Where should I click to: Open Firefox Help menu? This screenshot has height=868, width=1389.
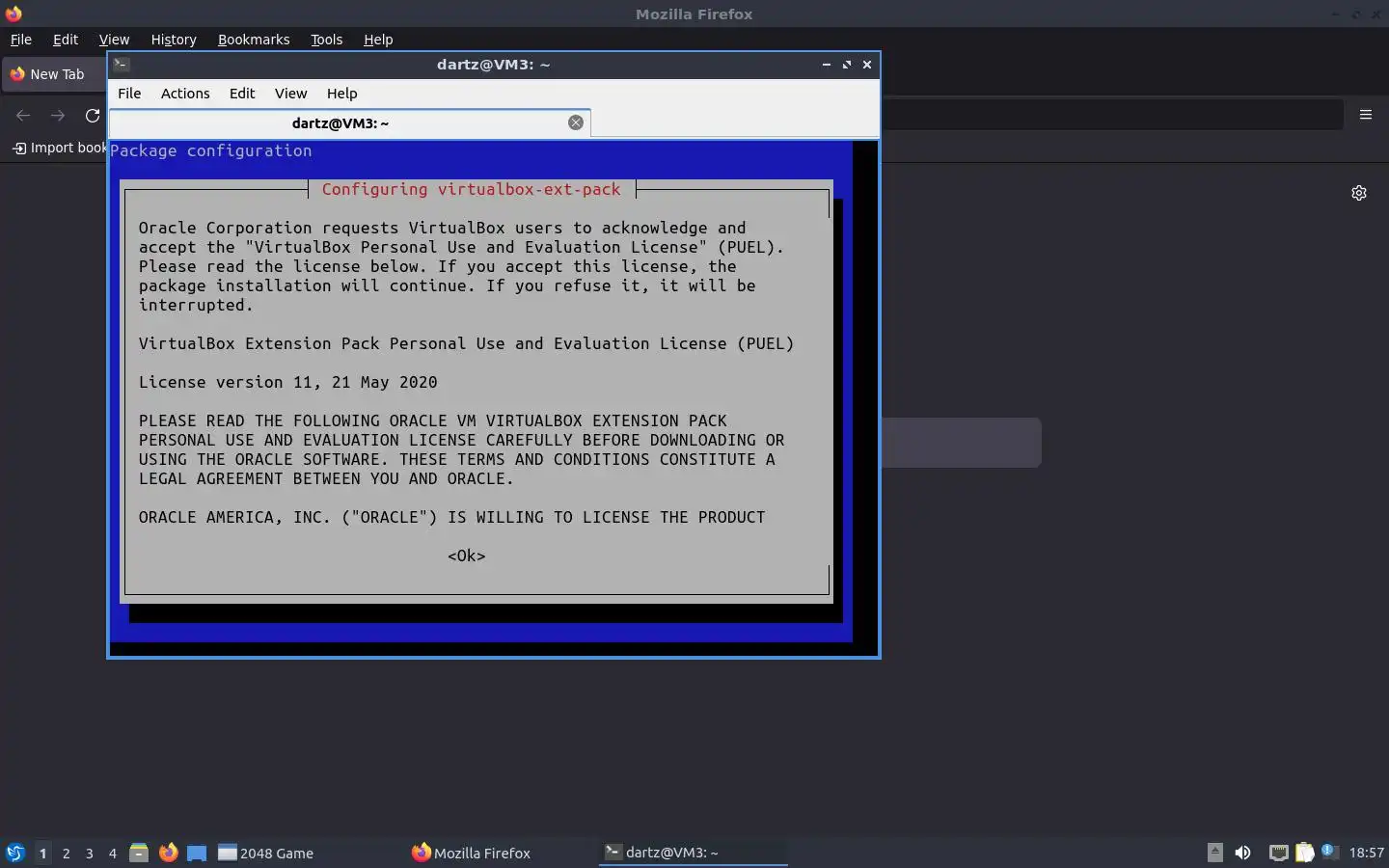(378, 40)
